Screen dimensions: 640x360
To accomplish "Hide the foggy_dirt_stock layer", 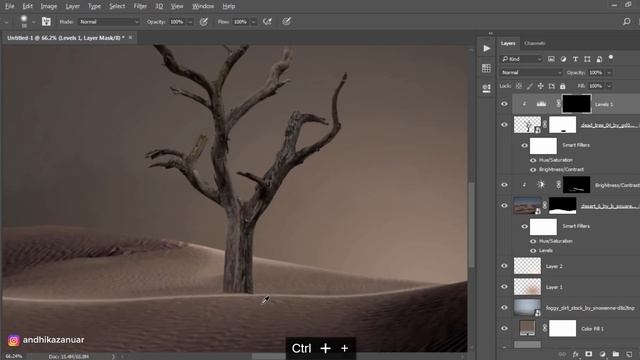I will tap(504, 308).
